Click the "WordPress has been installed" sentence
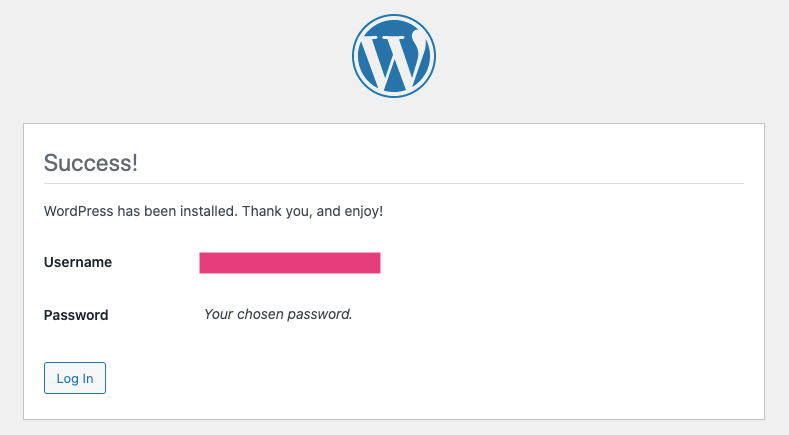 pyautogui.click(x=140, y=211)
